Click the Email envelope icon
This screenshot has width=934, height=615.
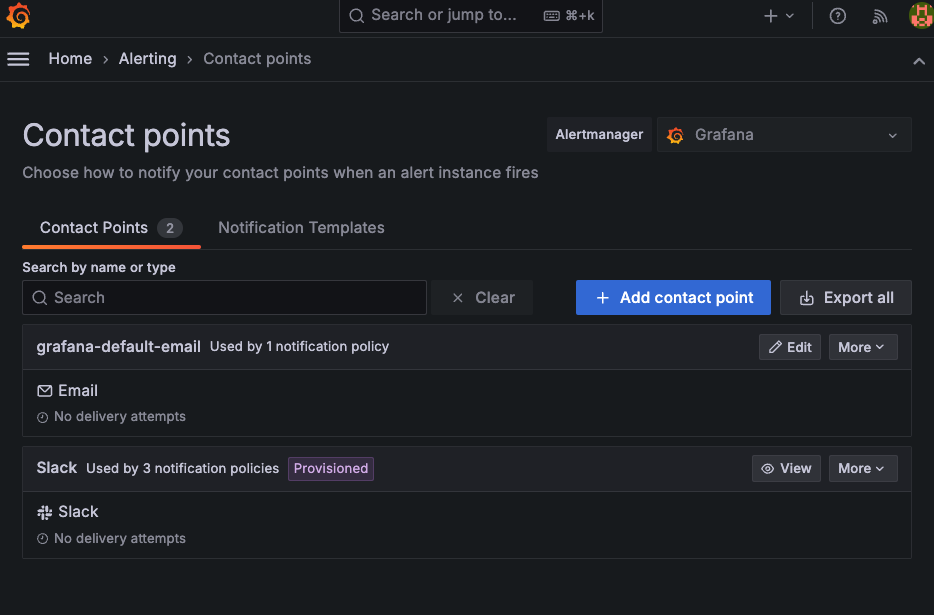45,391
